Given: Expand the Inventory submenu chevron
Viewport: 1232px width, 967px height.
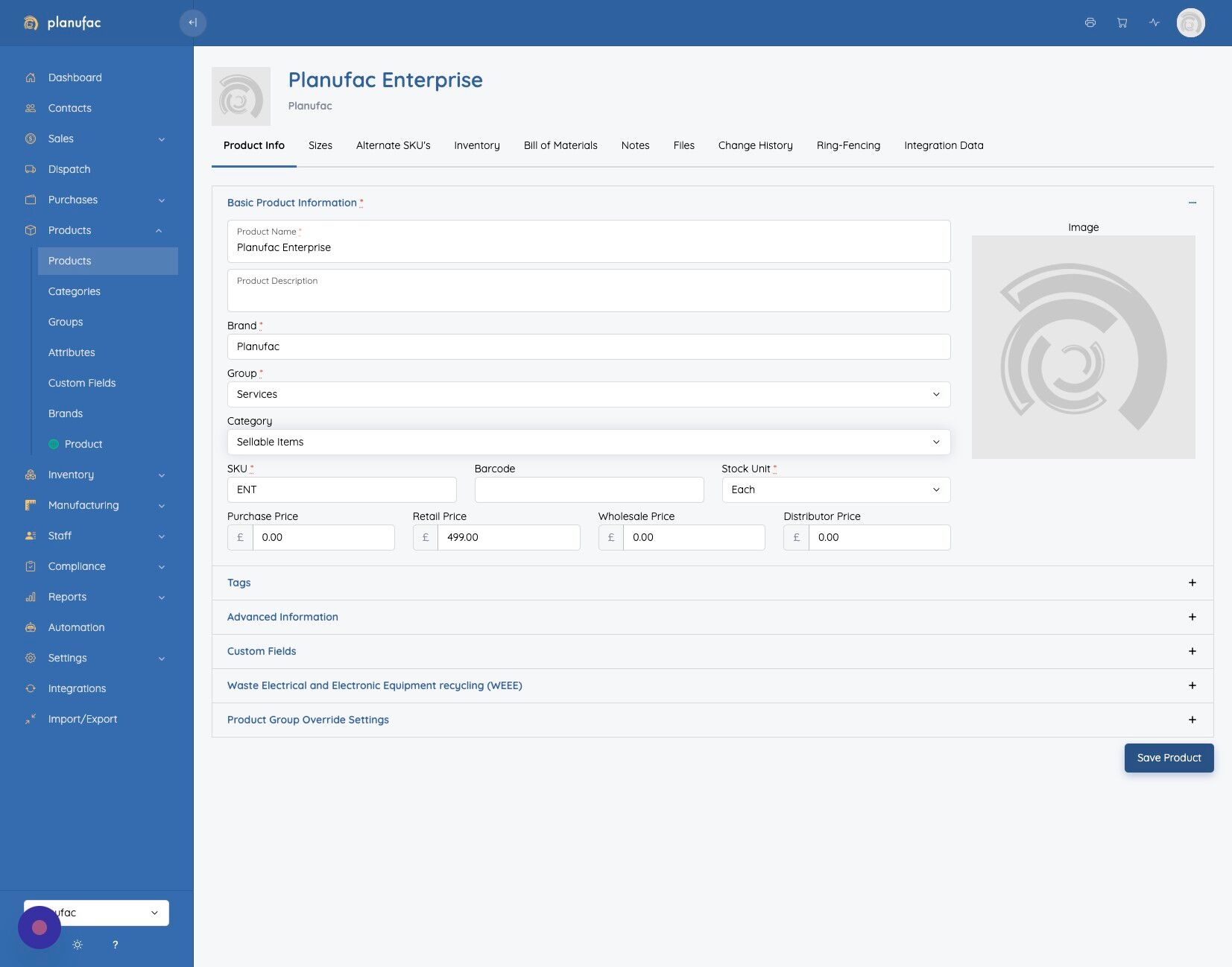Looking at the screenshot, I should click(161, 475).
